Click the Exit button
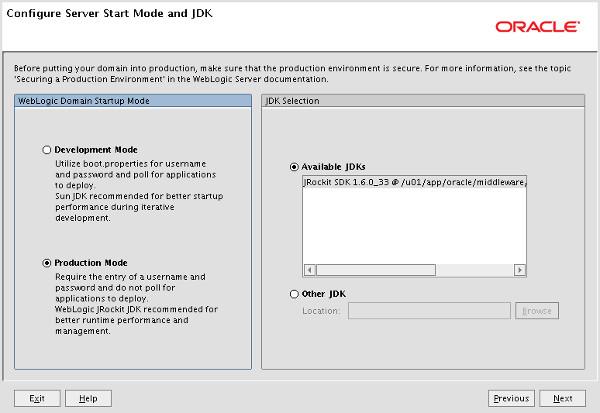Image resolution: width=600 pixels, height=413 pixels. point(37,398)
